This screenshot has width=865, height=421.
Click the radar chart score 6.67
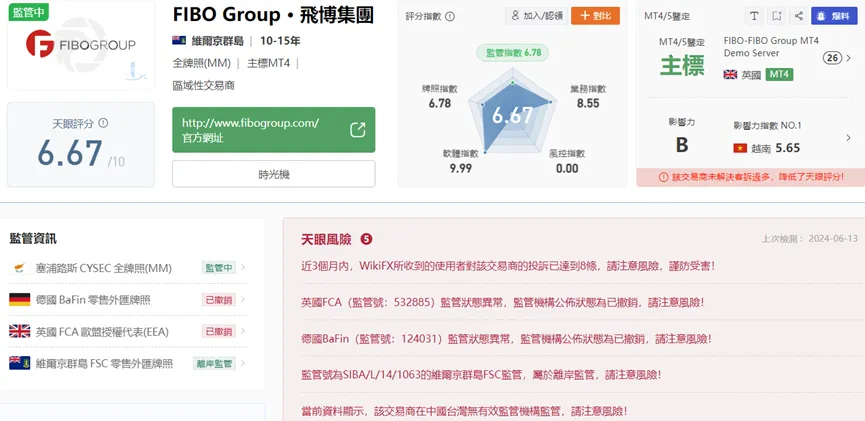[512, 115]
